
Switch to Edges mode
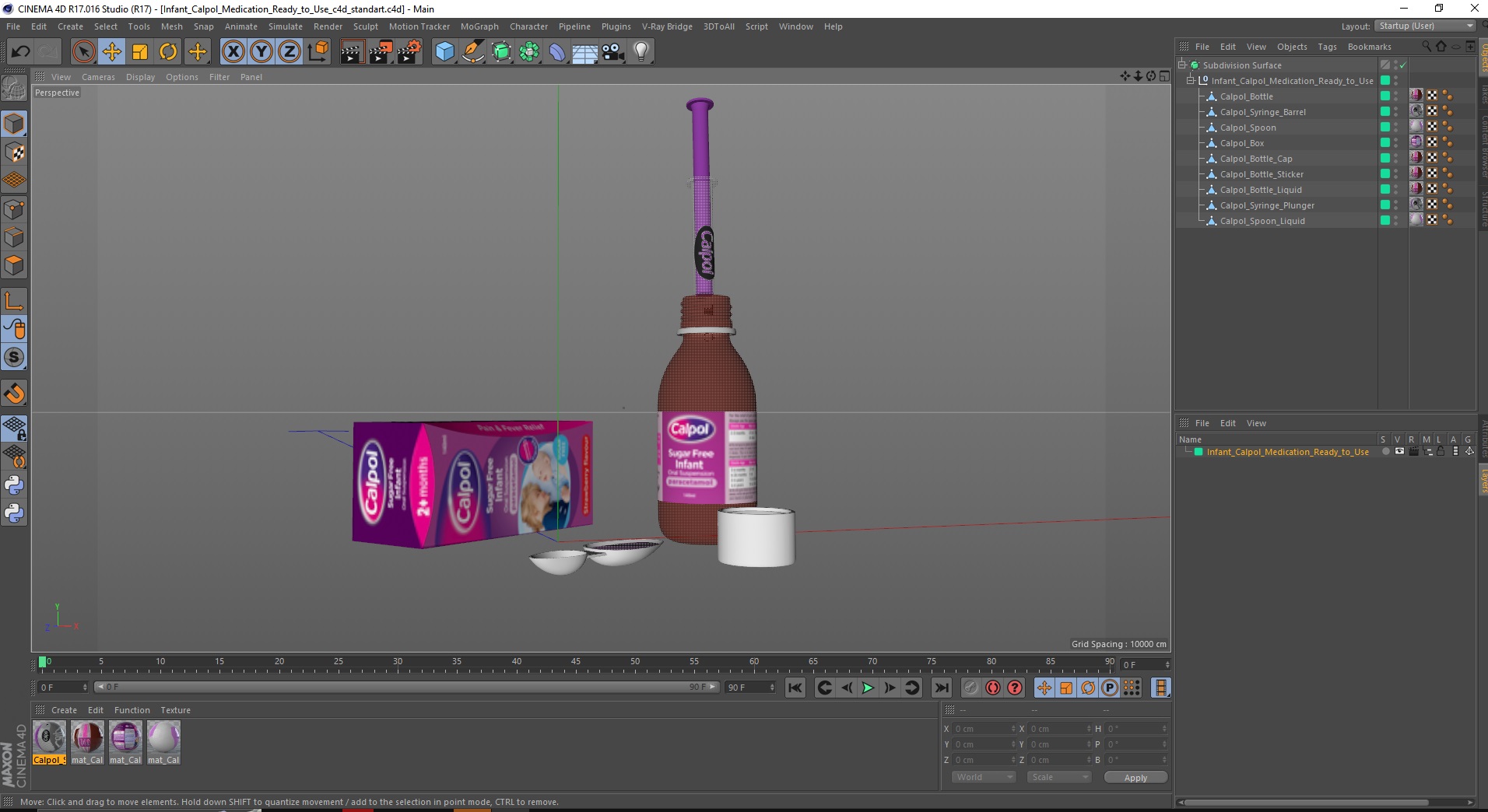14,237
